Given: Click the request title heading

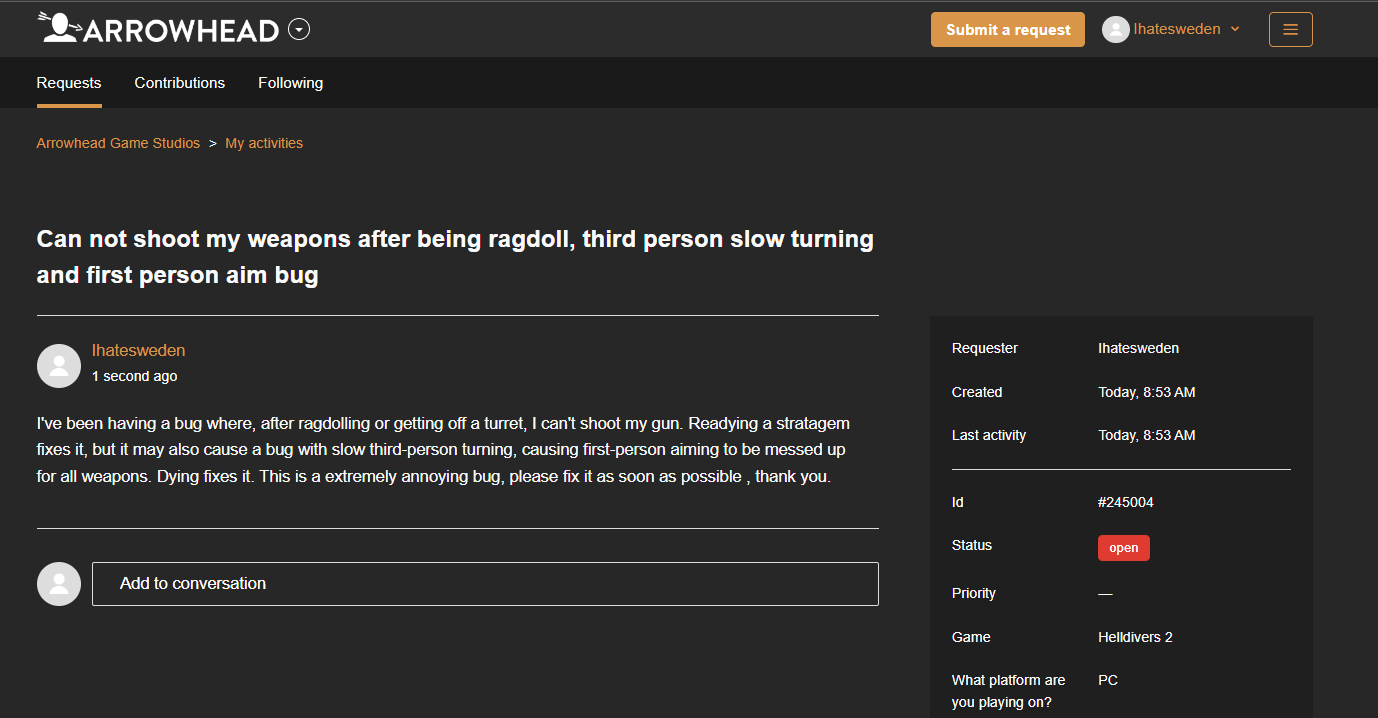Looking at the screenshot, I should point(455,257).
